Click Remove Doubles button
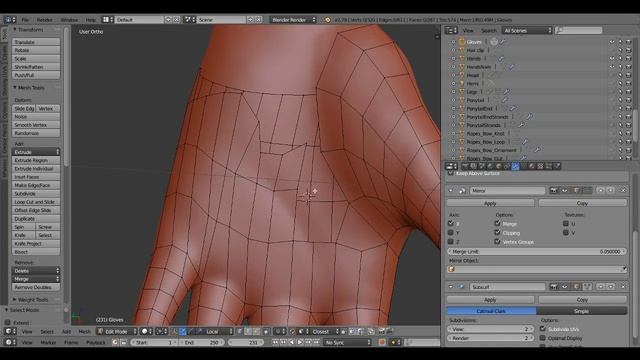 (36, 287)
